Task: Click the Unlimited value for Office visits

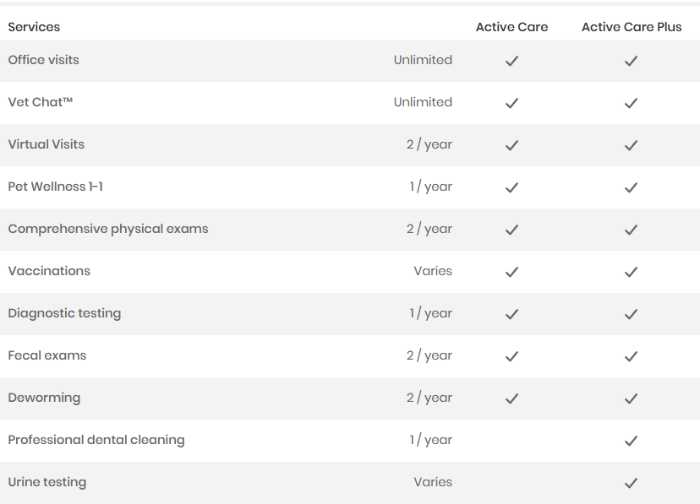Action: (423, 60)
